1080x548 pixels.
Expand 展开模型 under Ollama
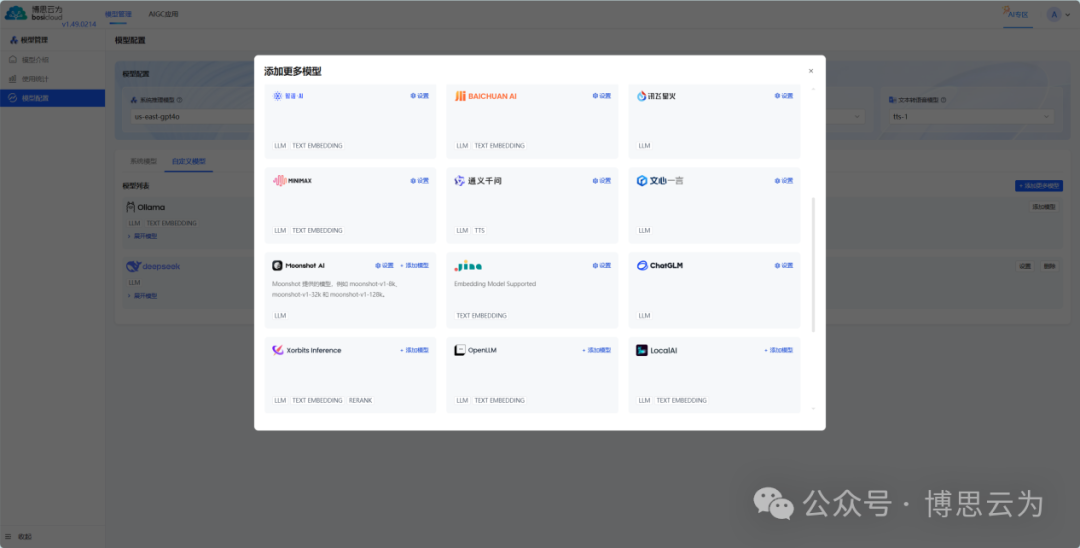coord(143,236)
